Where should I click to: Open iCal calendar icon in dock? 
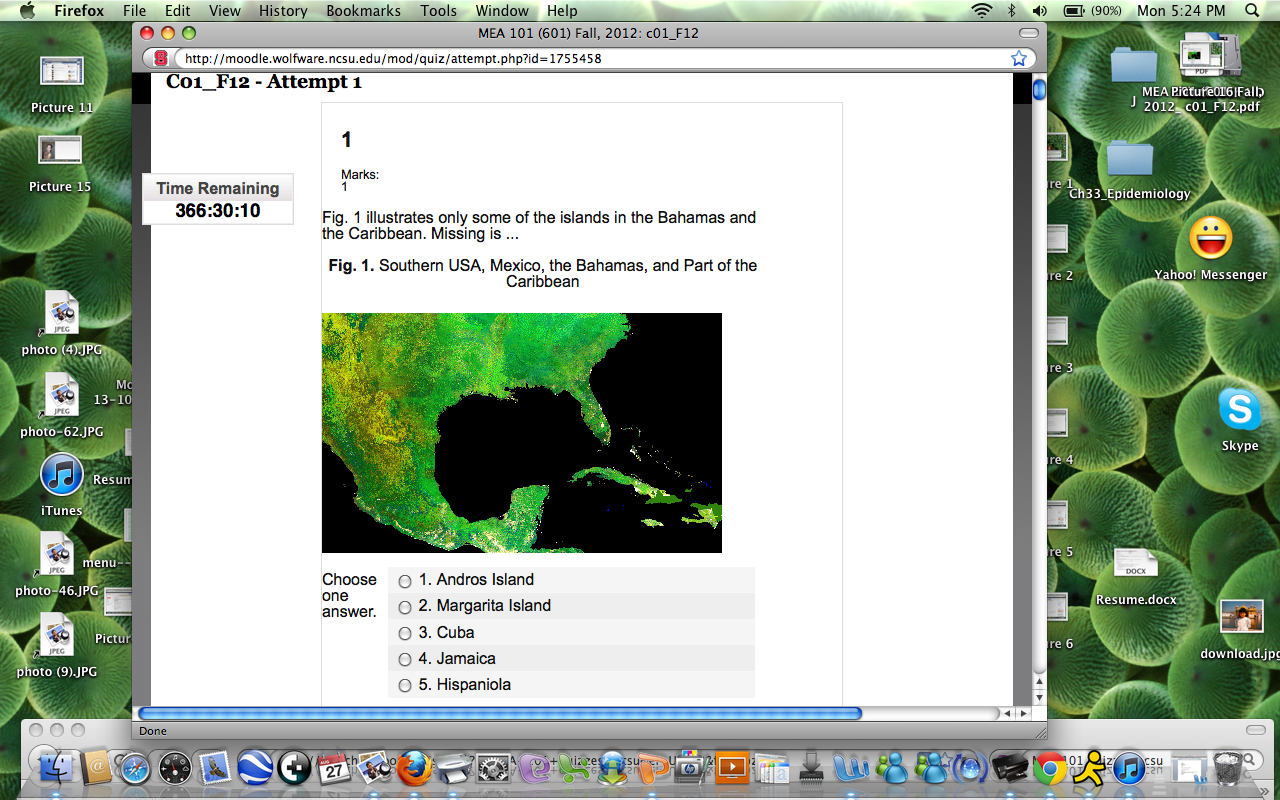pos(335,768)
